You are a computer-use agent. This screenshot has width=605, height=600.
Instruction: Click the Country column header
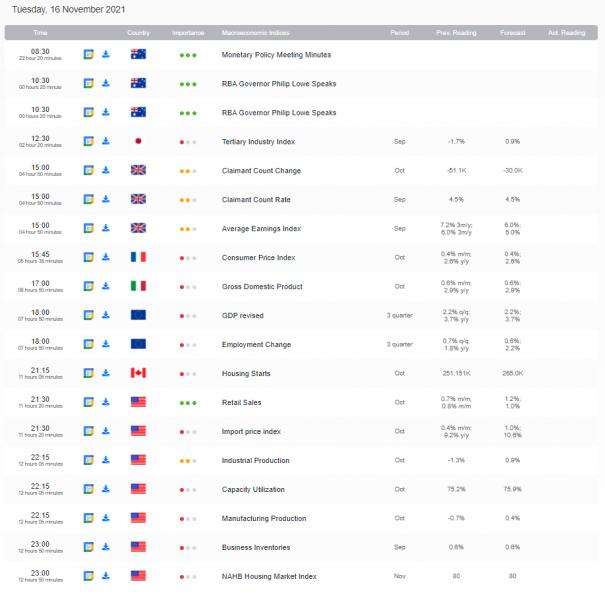(138, 32)
